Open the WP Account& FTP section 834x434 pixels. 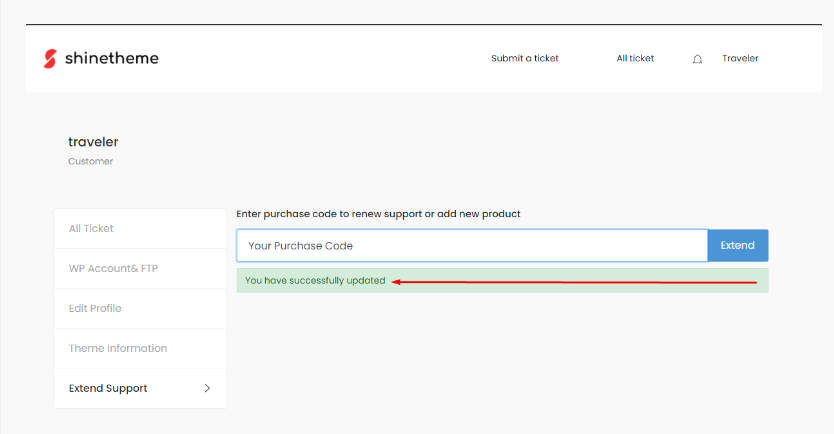140,269
